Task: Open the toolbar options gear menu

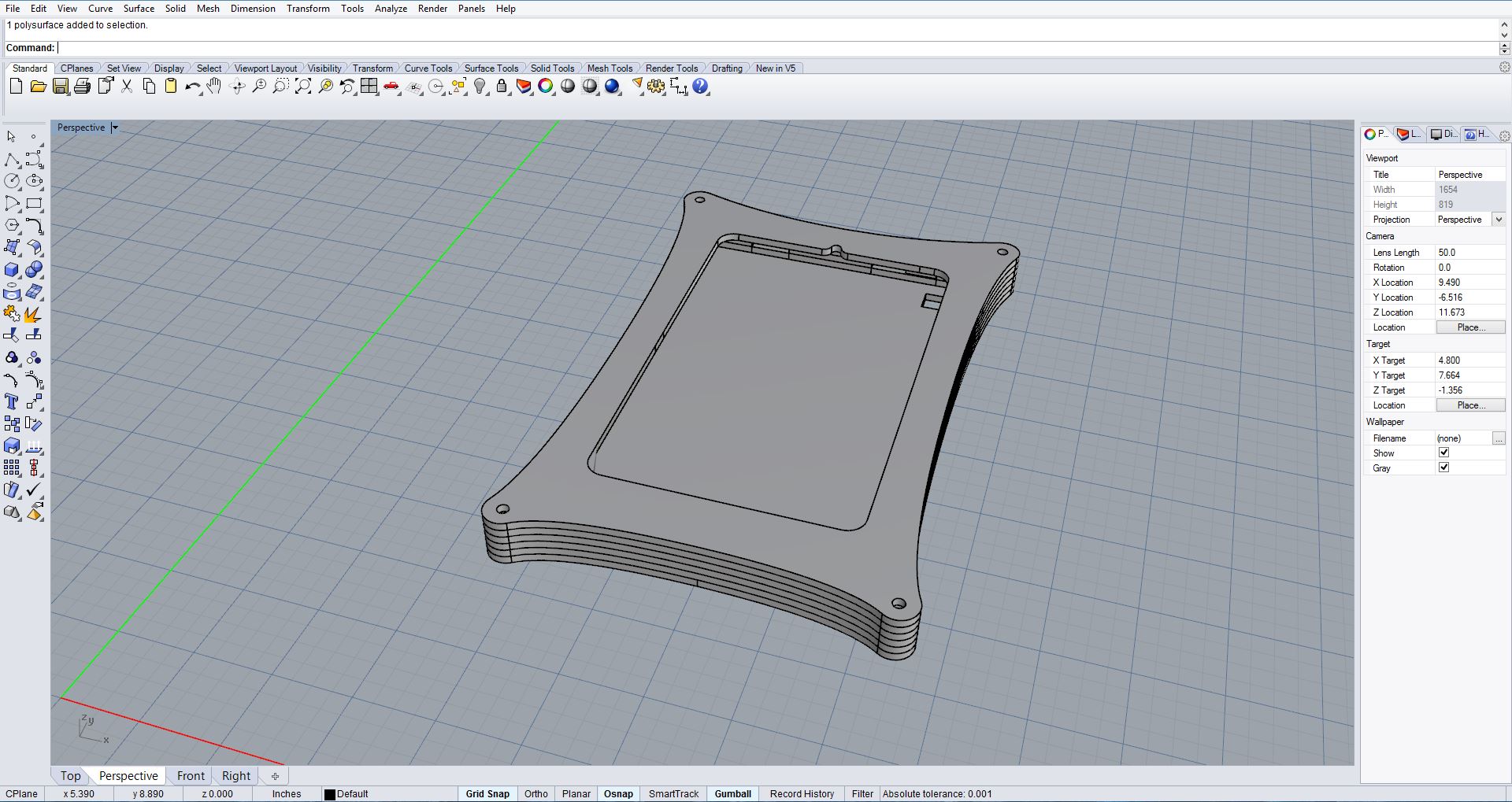Action: 1504,68
